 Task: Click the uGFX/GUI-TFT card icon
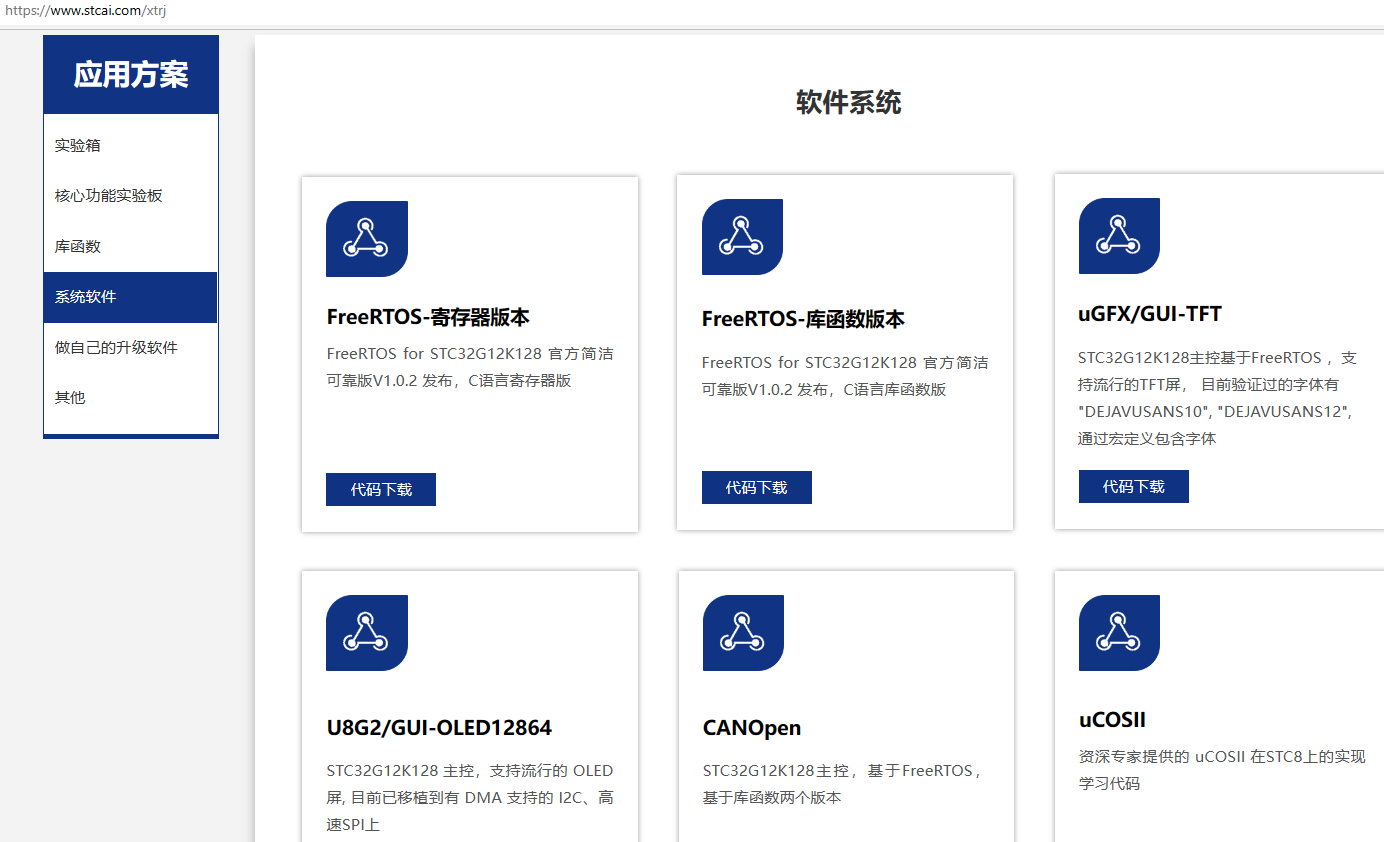(x=1119, y=236)
